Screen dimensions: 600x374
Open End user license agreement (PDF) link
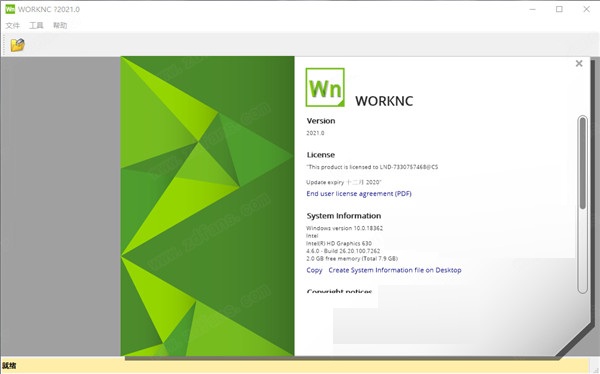[359, 194]
